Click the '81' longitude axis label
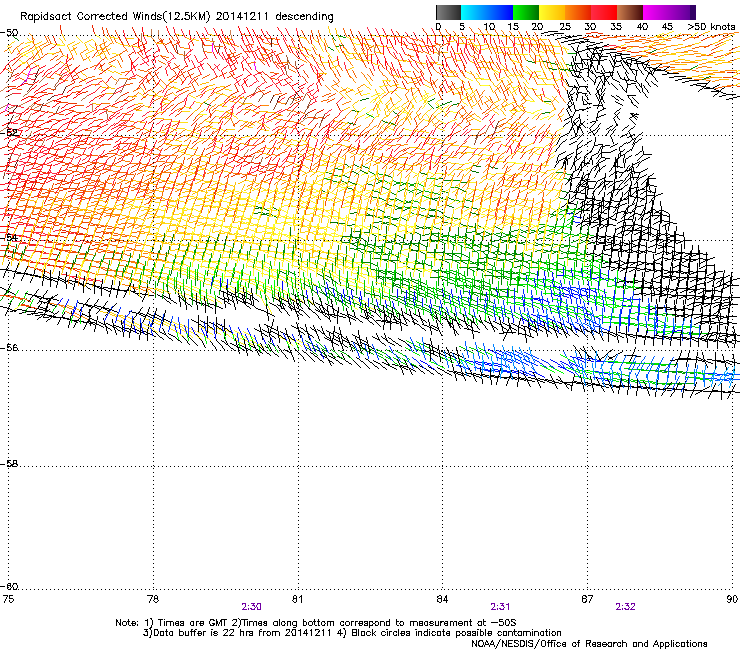Screen dimensions: 740x650 (297, 599)
